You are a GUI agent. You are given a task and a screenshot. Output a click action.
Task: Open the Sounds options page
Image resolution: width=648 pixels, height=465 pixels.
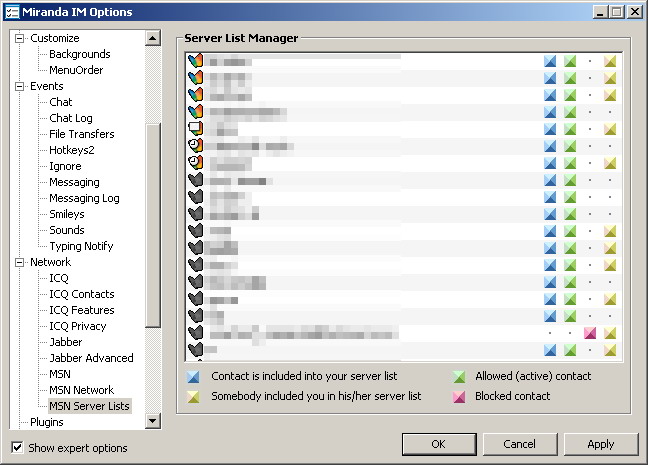click(67, 230)
